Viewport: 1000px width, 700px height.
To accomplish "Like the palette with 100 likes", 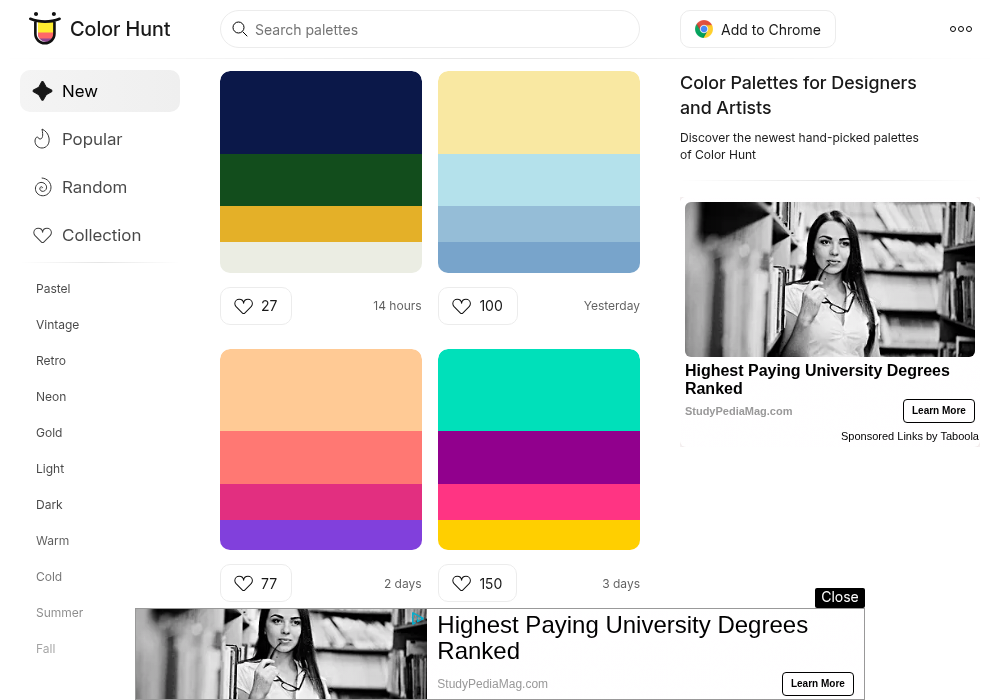I will (478, 306).
